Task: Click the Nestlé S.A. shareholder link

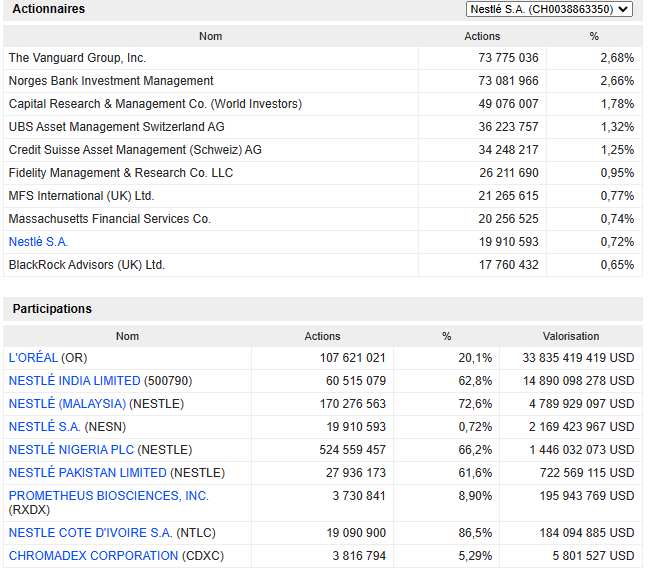Action: pyautogui.click(x=38, y=242)
